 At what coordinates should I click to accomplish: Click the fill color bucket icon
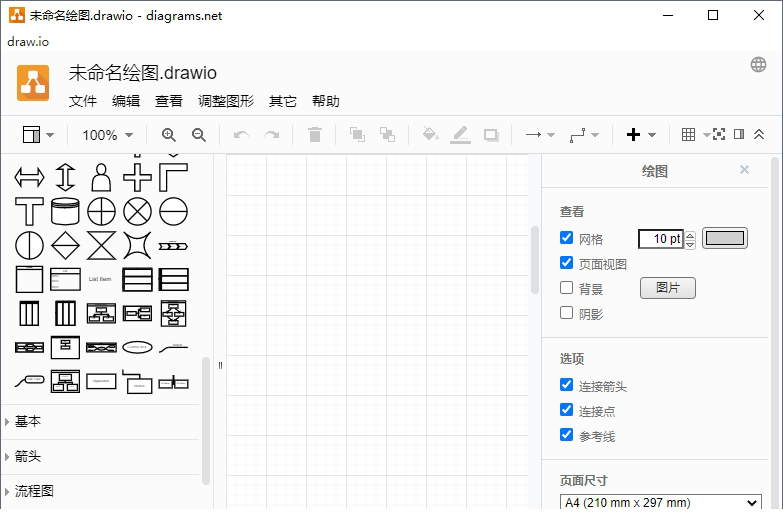[430, 134]
